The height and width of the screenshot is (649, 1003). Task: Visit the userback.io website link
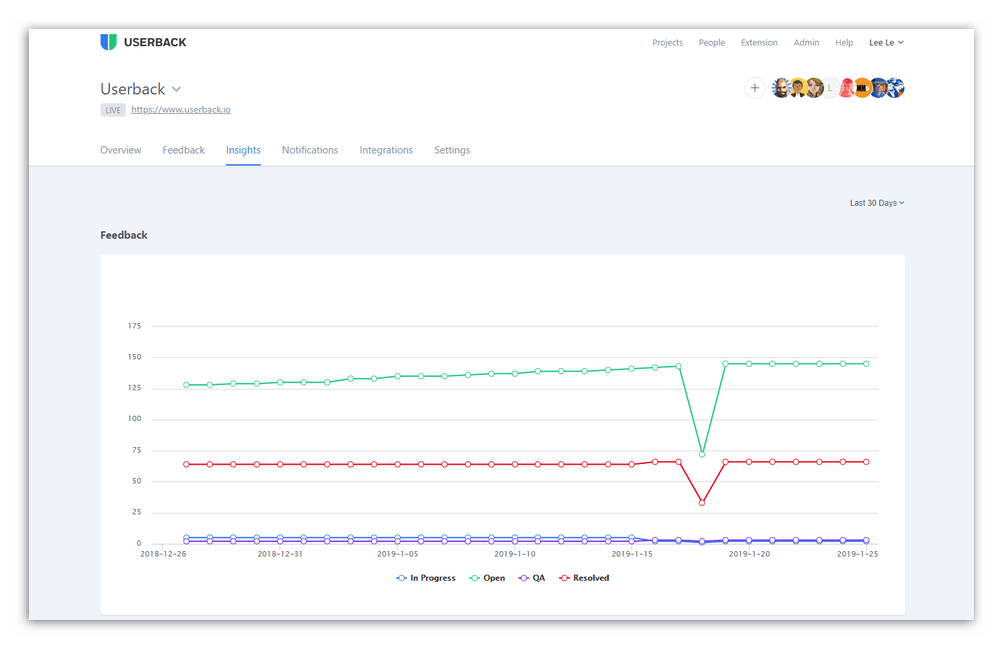[181, 109]
